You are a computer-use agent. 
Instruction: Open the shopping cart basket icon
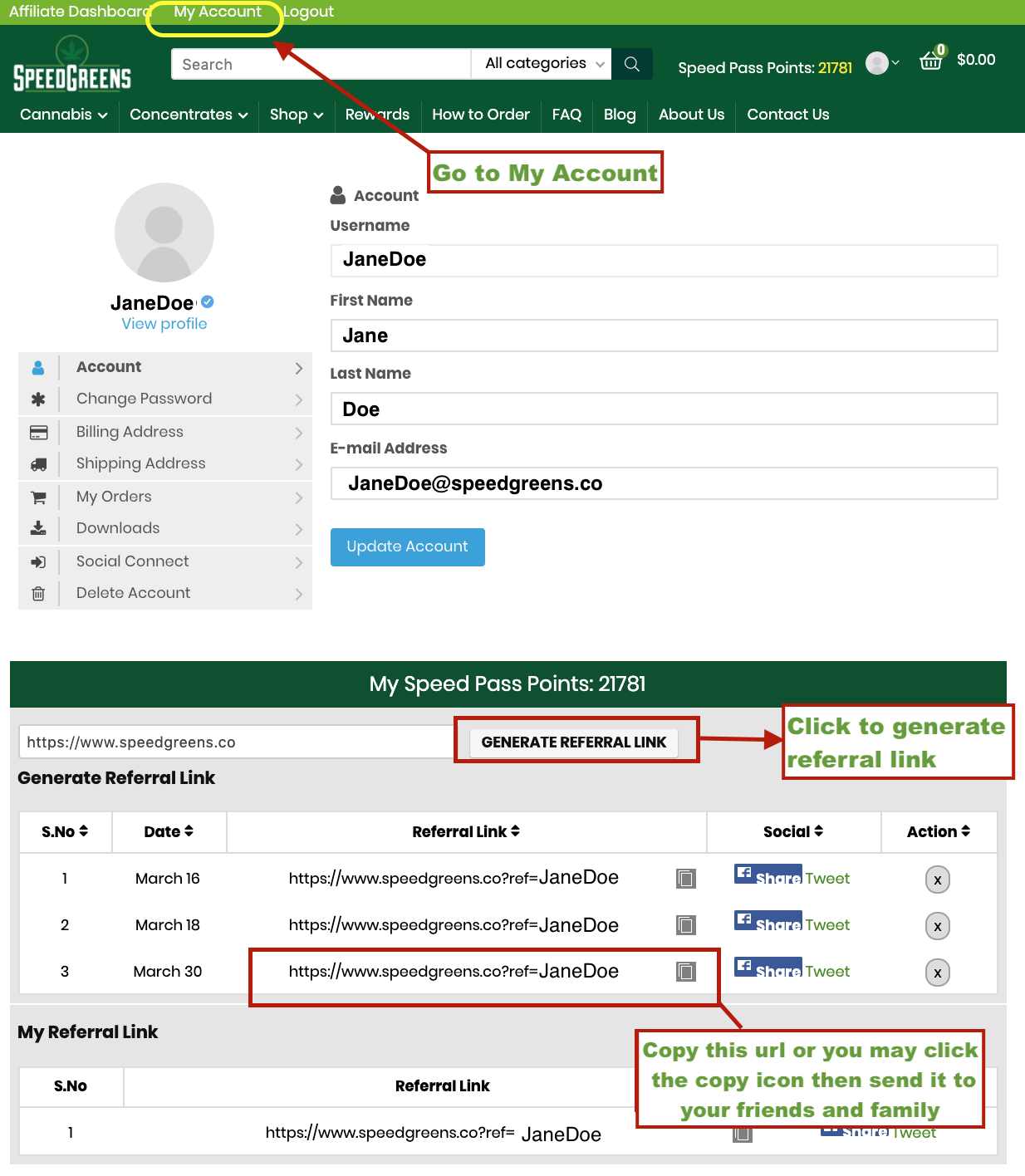tap(931, 60)
